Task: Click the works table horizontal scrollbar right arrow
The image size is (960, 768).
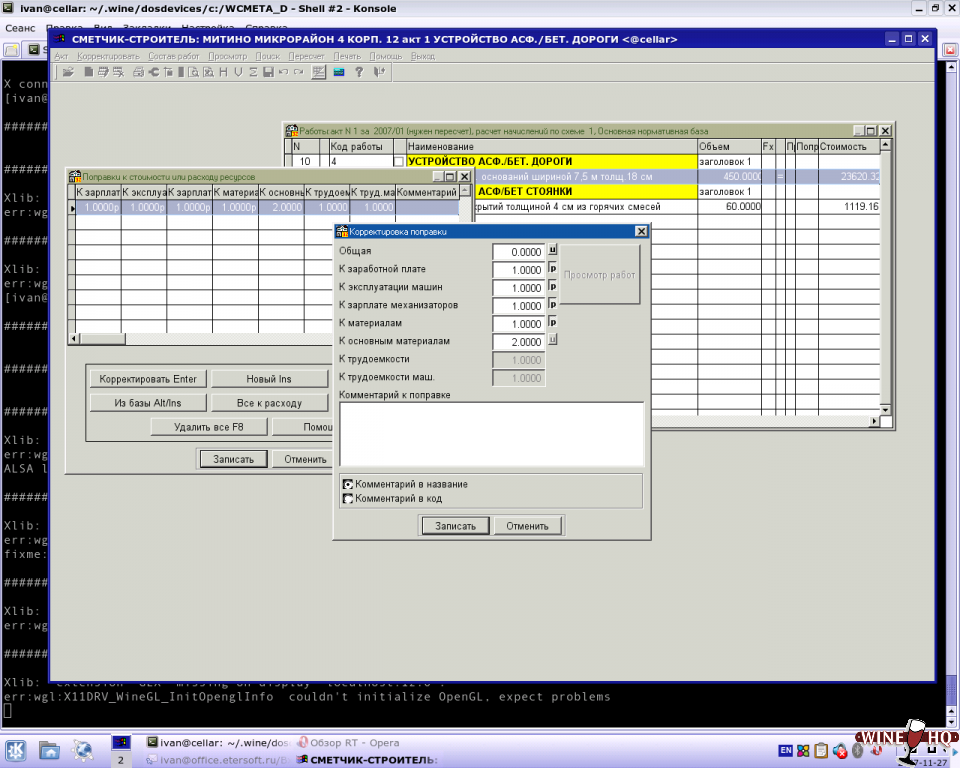Action: coord(874,422)
